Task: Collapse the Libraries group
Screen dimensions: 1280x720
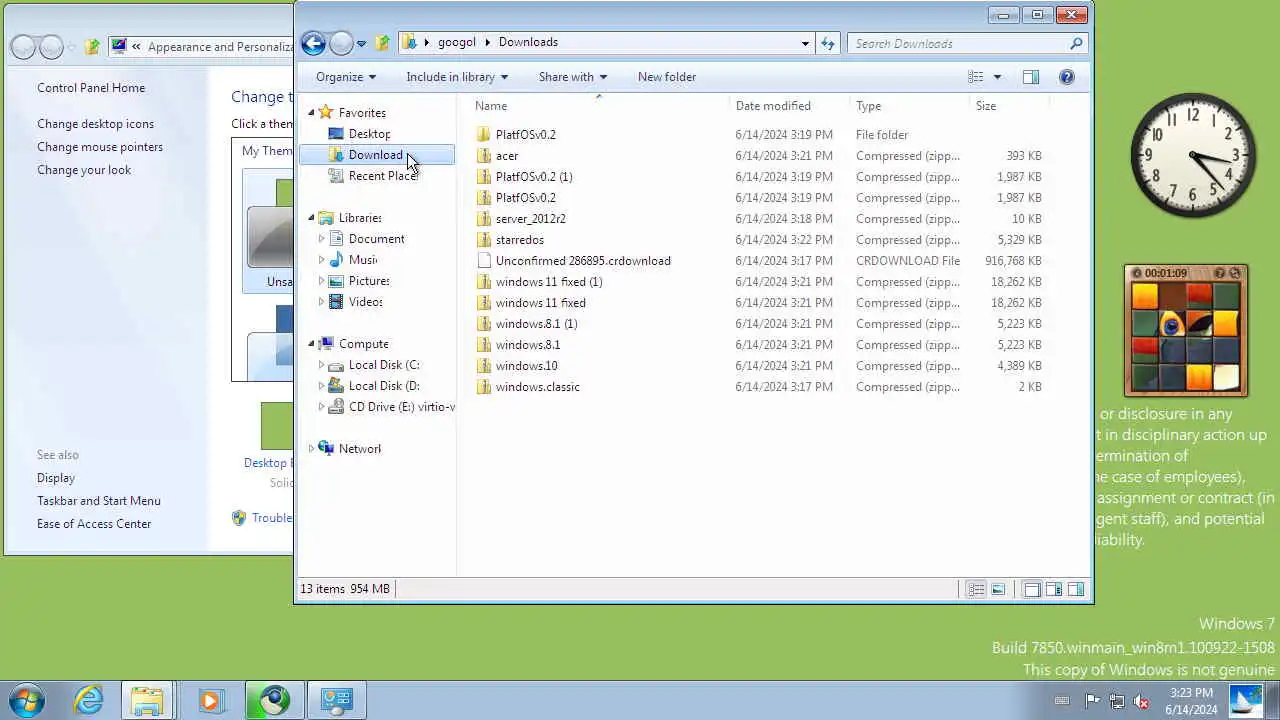Action: tap(311, 218)
